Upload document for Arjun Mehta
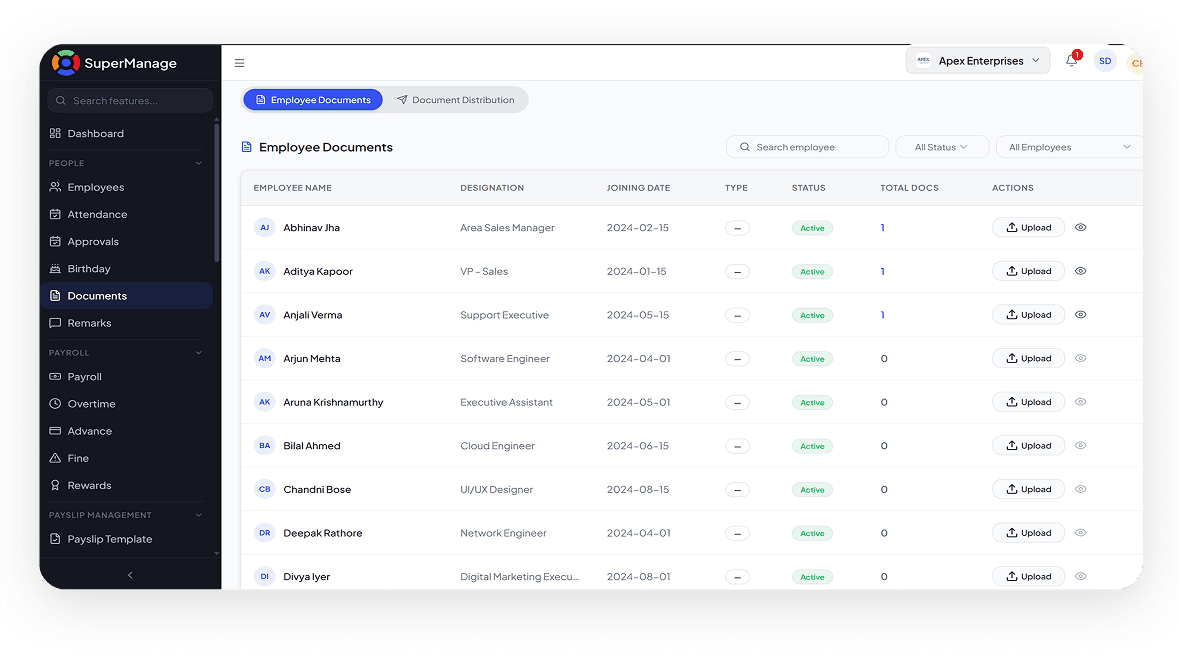 coord(1028,359)
